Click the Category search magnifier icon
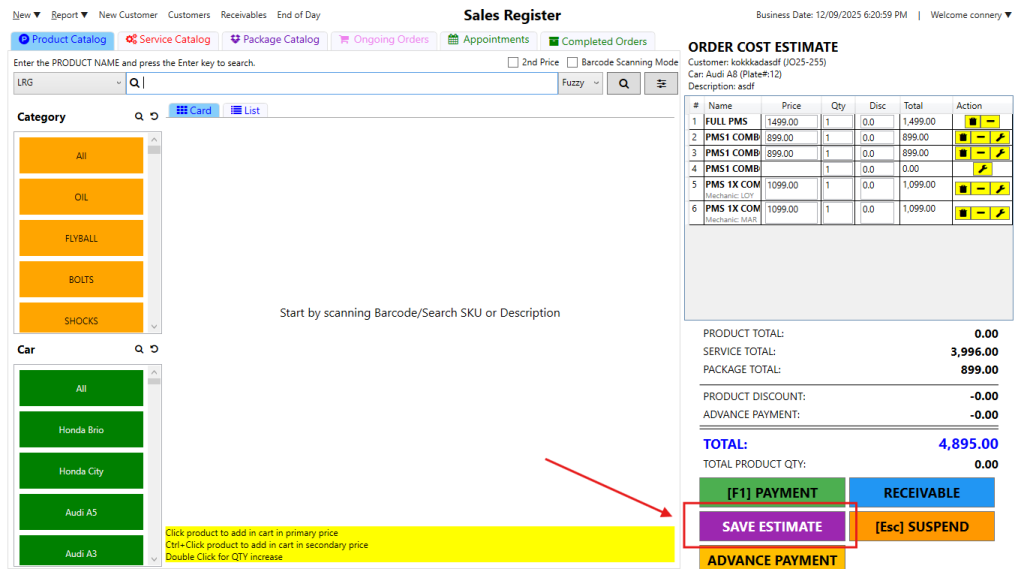This screenshot has height=575, width=1024. pos(139,117)
